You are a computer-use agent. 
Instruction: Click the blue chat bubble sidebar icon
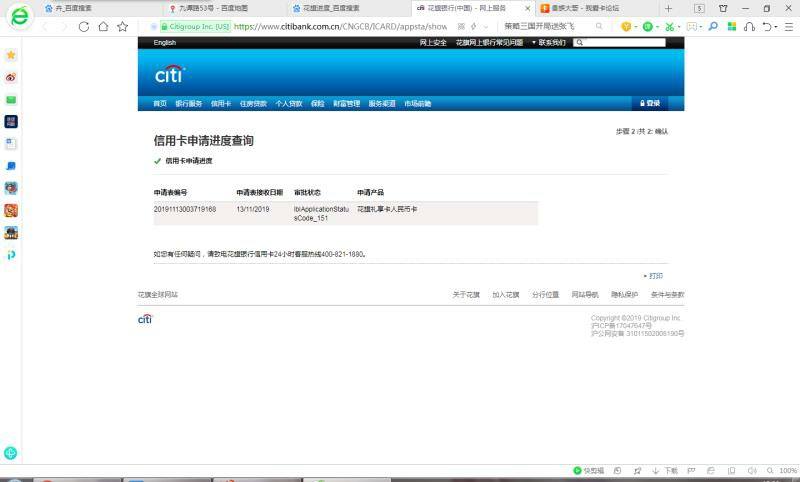pos(11,166)
